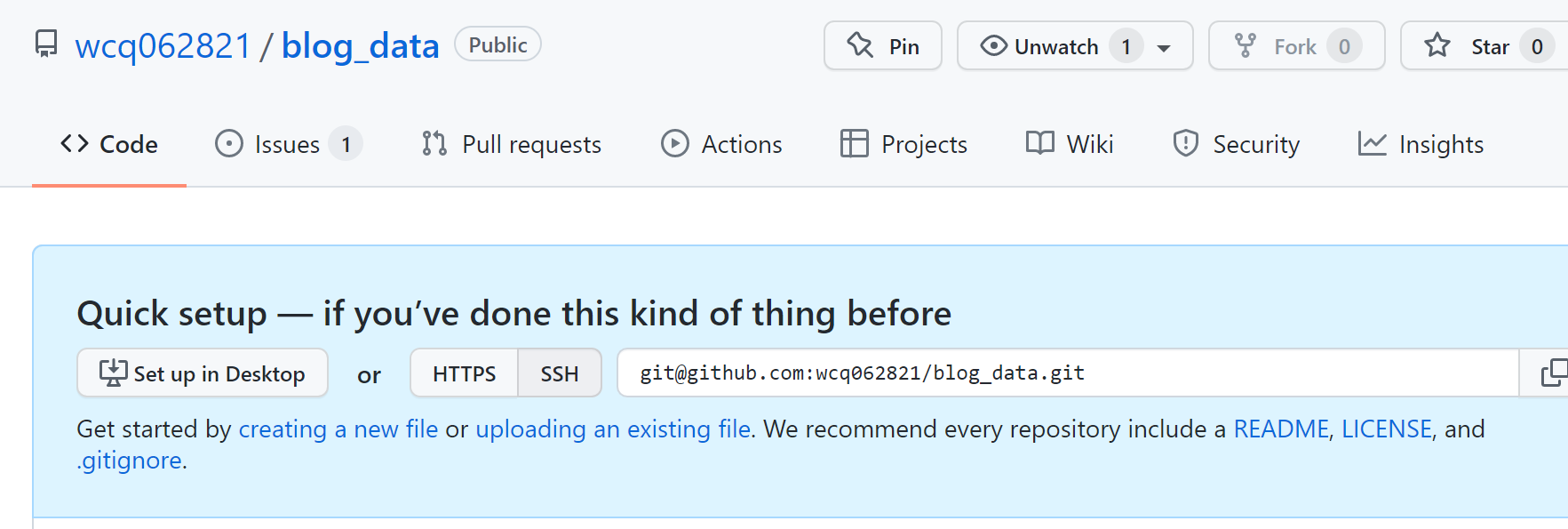Click the git clone URL text field
1568x529 pixels.
click(1068, 373)
